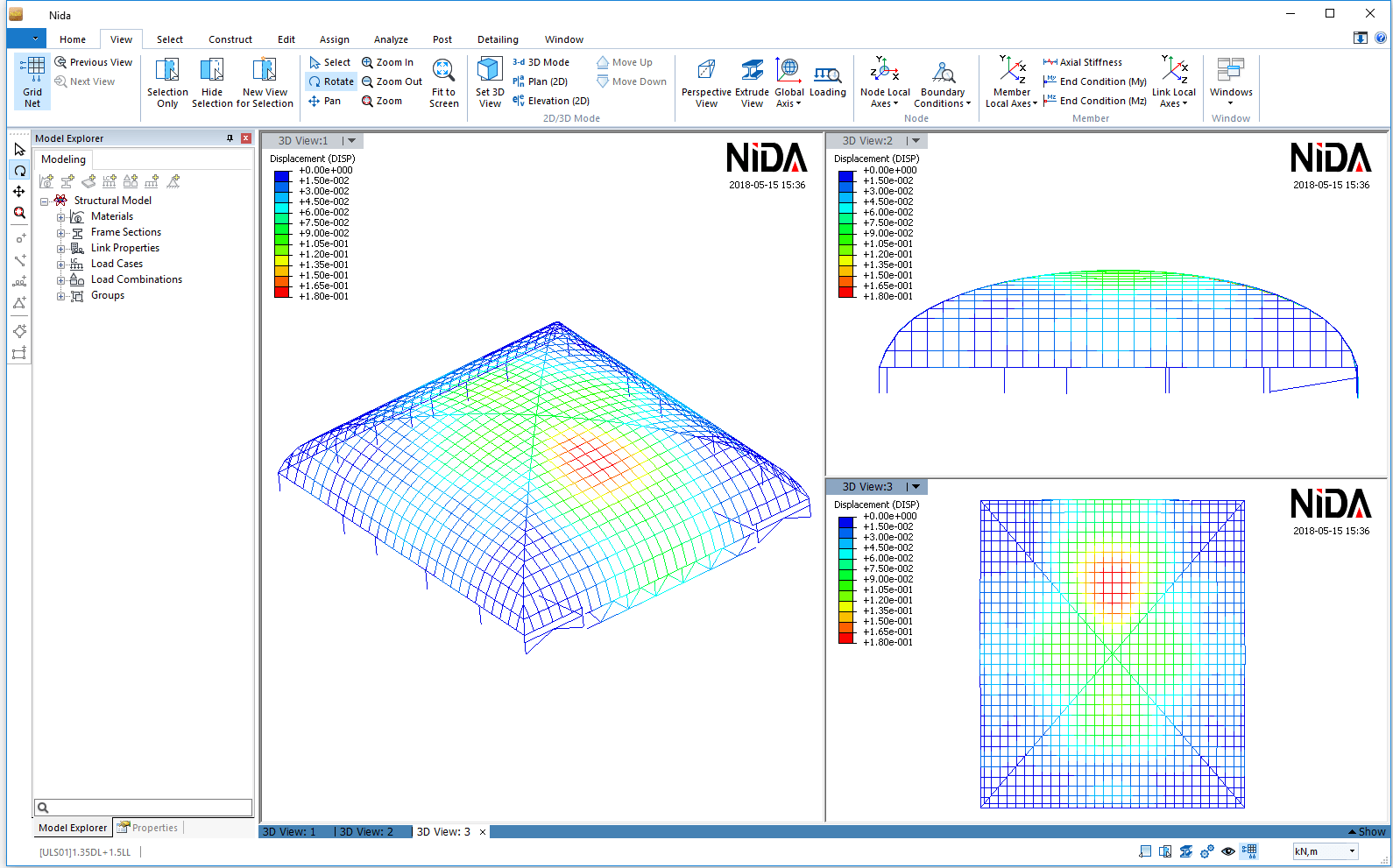
Task: Pin the Model Explorer panel
Action: [x=230, y=138]
